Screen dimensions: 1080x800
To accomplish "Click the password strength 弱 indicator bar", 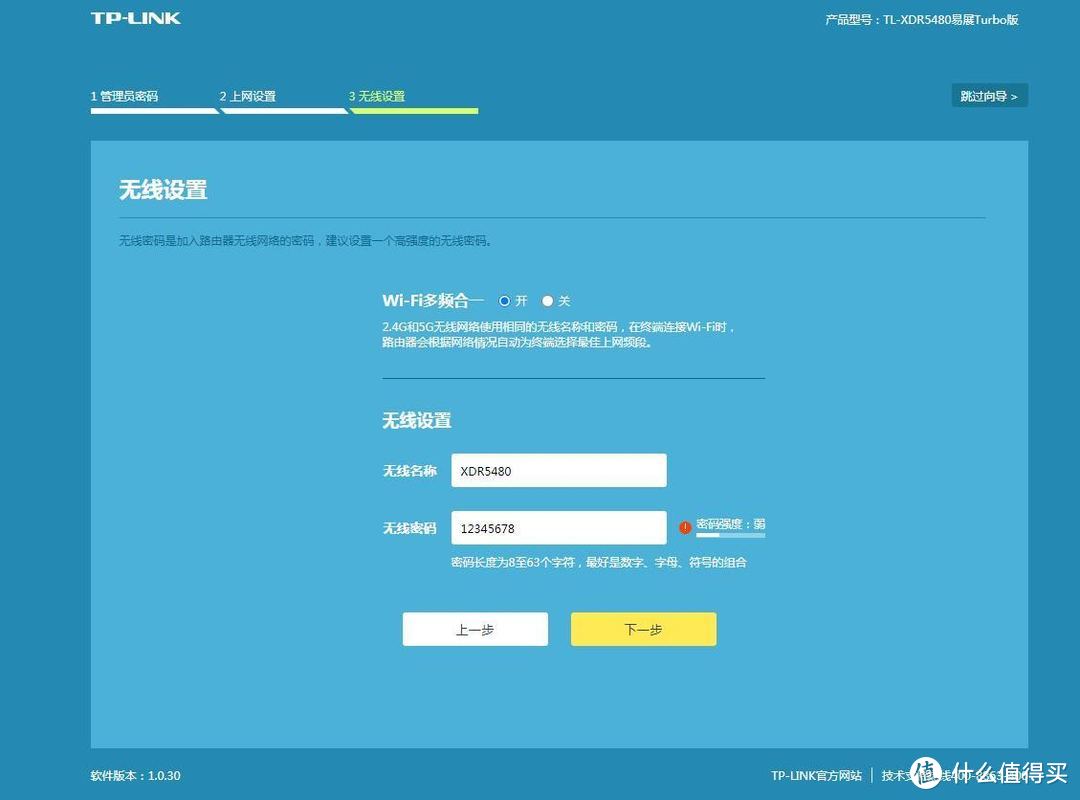I will 733,536.
